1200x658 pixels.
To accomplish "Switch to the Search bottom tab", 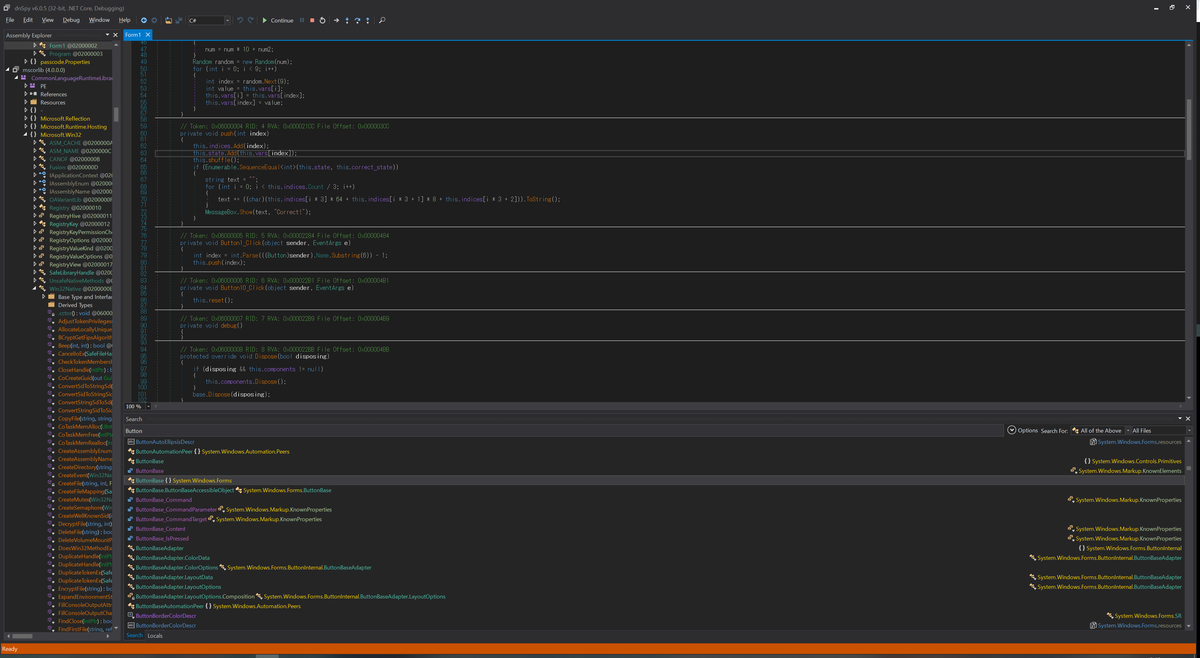I will pos(134,636).
